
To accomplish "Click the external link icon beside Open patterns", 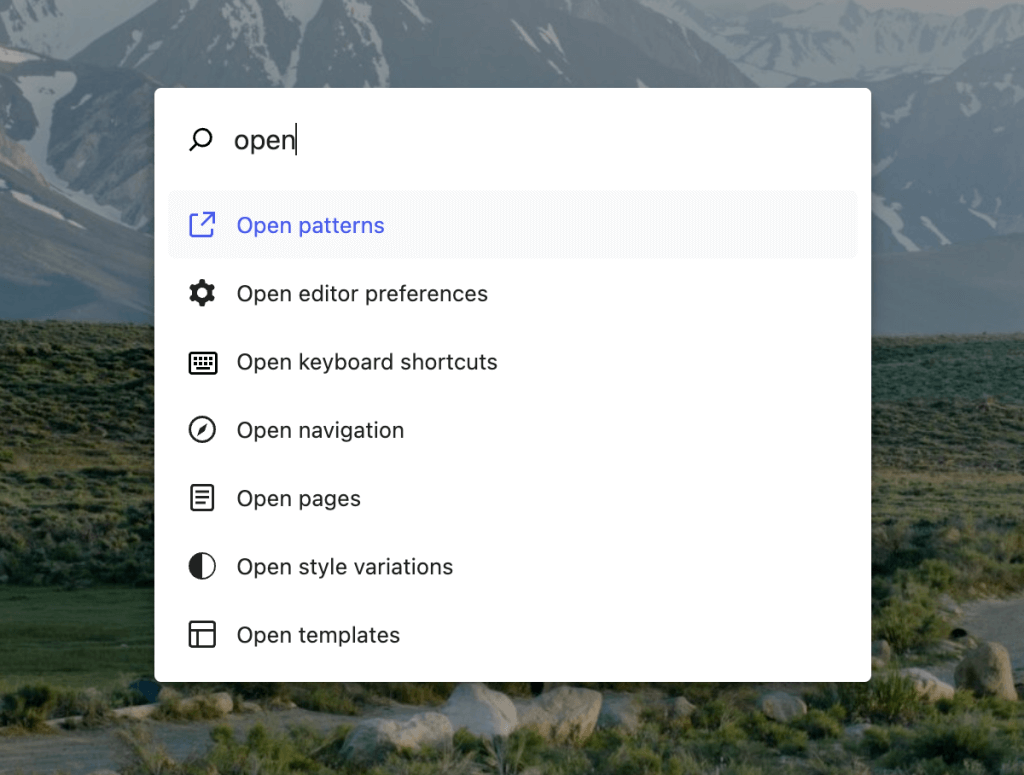I will pos(202,225).
